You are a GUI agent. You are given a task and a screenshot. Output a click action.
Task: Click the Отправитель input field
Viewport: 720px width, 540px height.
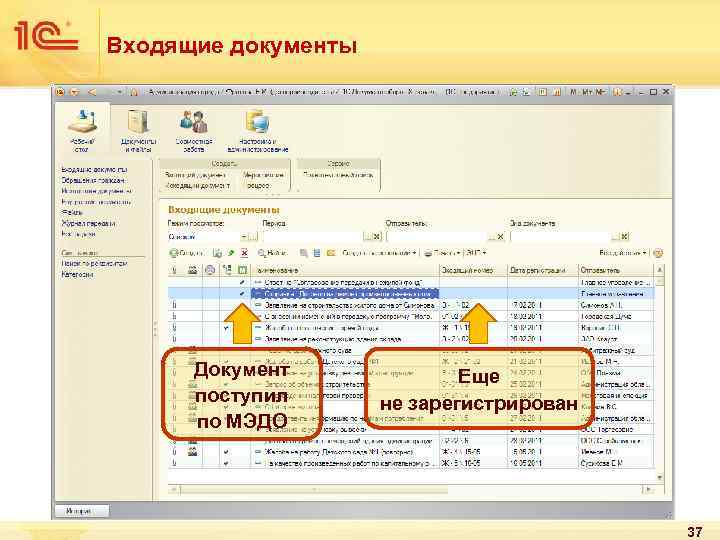(x=436, y=236)
